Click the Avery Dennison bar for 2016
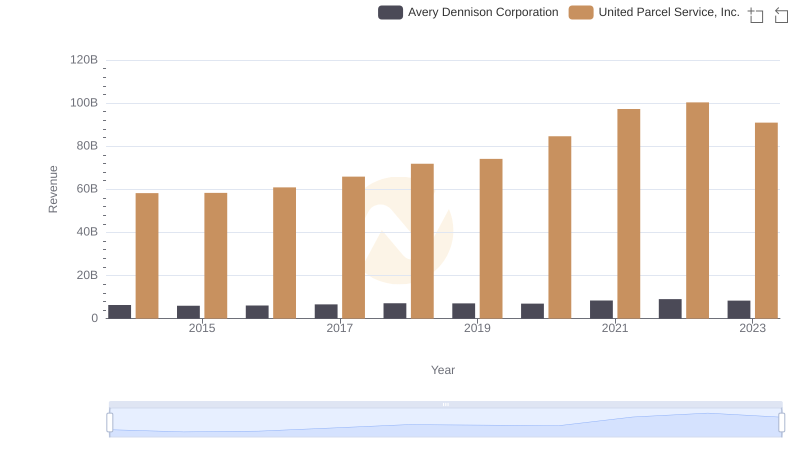Screen dimensions: 800x461 point(257,312)
